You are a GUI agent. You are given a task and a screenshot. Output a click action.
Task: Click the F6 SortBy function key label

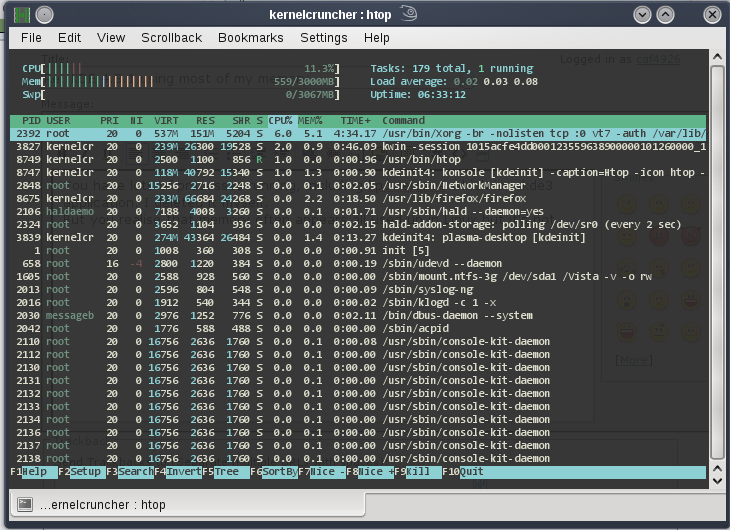274,472
